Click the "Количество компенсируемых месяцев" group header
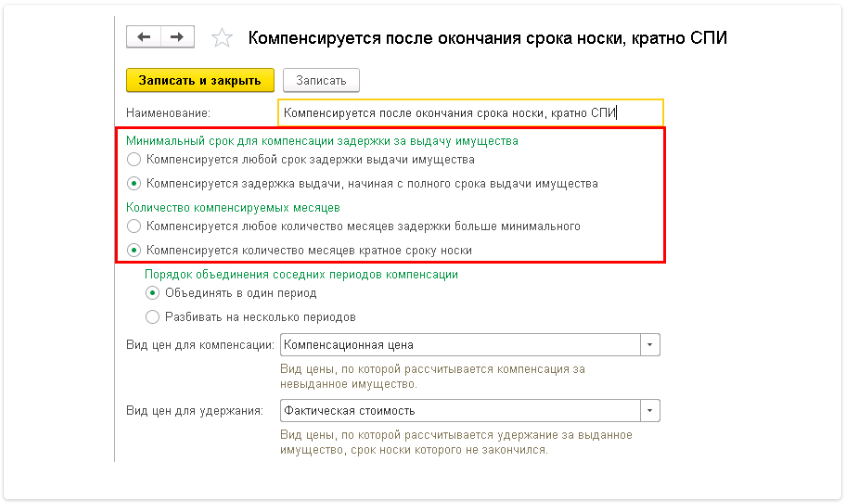The height and width of the screenshot is (504, 845). [x=233, y=208]
